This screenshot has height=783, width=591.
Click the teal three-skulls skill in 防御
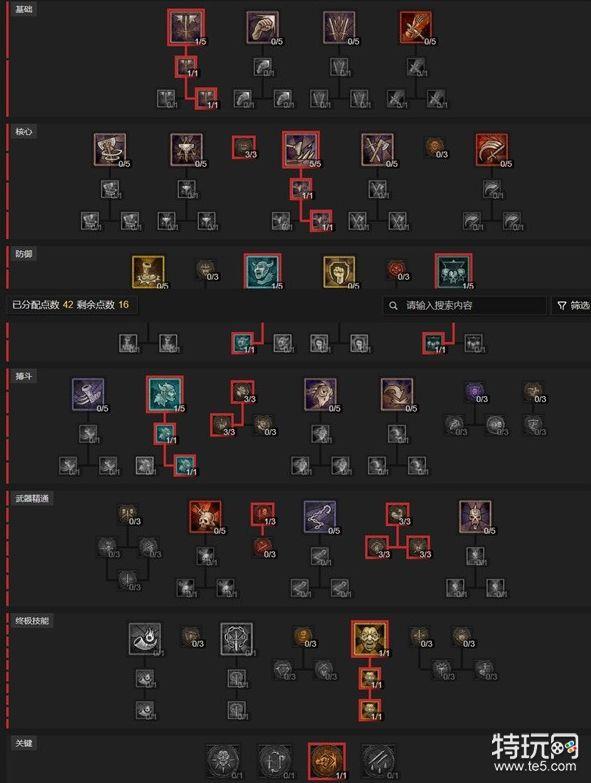click(454, 271)
